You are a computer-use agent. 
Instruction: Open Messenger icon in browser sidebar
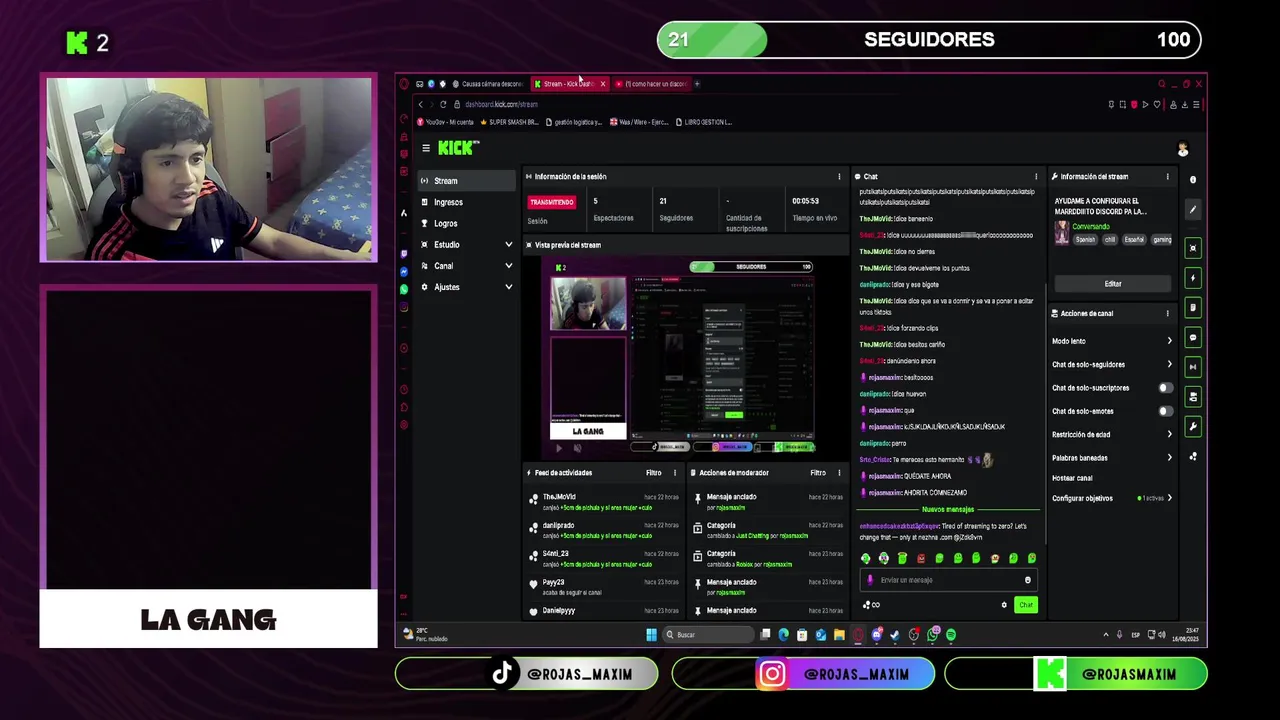tap(404, 272)
